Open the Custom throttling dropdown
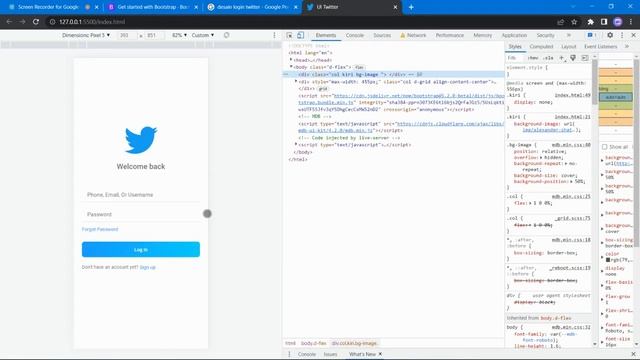640x360 pixels. [x=203, y=35]
